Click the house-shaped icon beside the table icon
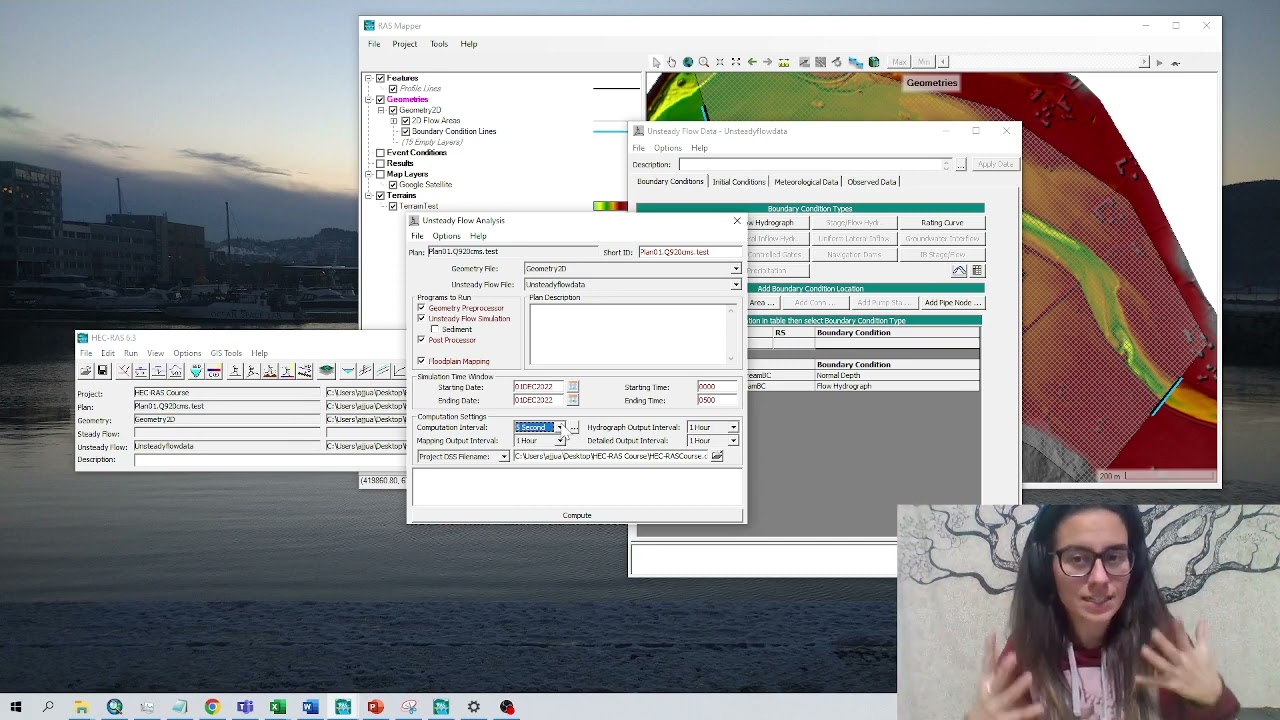This screenshot has width=1280, height=720. (959, 271)
